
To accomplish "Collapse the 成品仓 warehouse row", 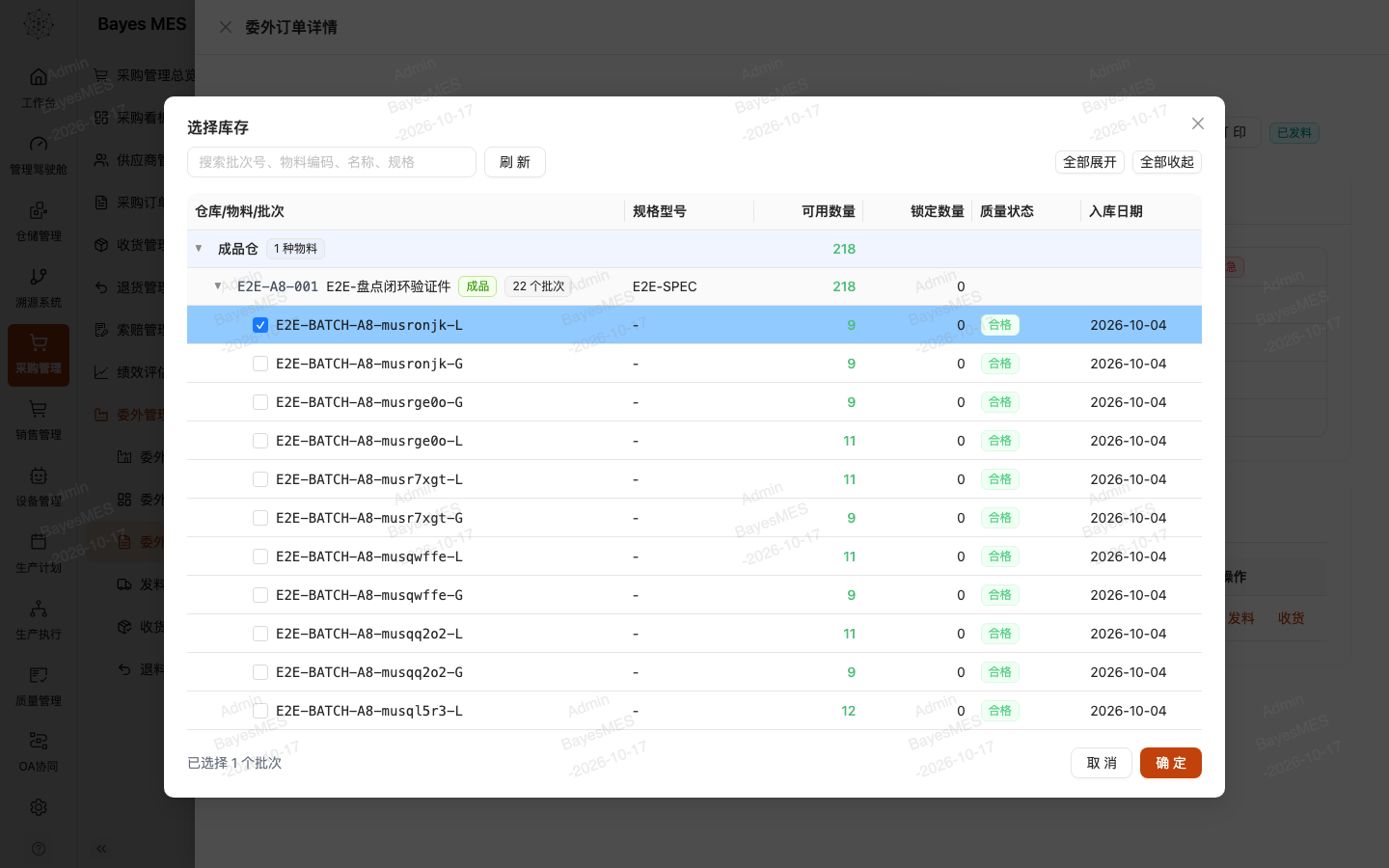I will coord(199,249).
